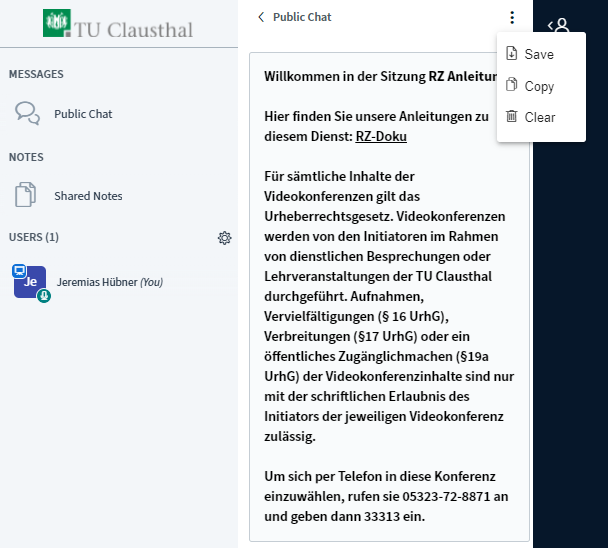The image size is (608, 548).
Task: Choose Save in the chat options menu
Action: (x=539, y=54)
